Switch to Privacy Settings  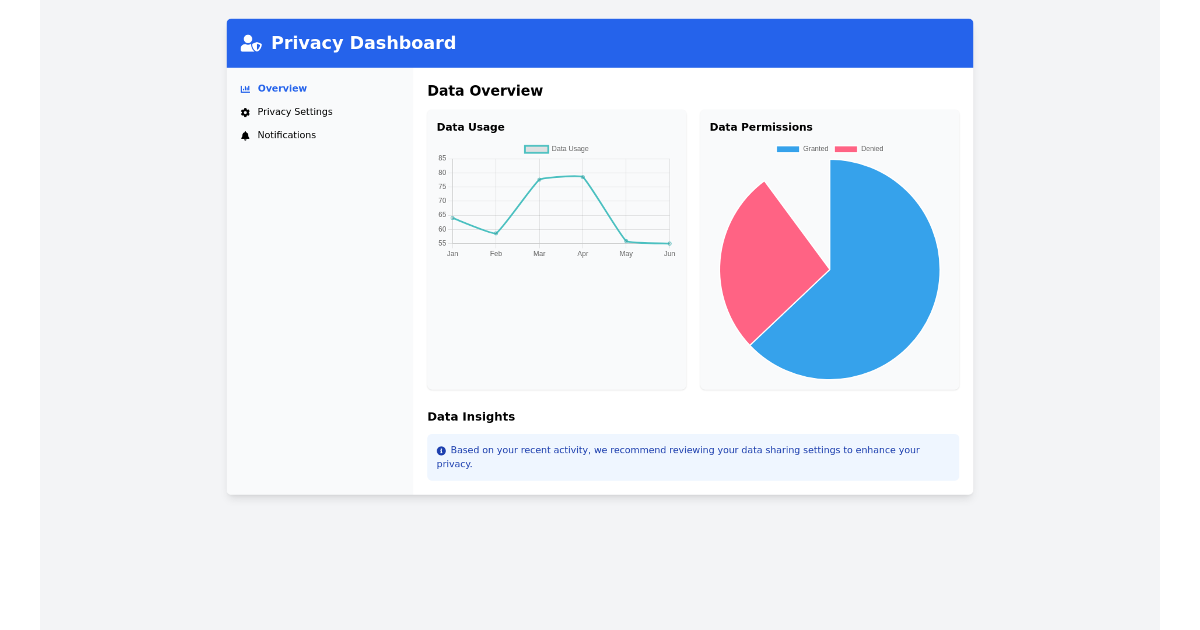[294, 112]
